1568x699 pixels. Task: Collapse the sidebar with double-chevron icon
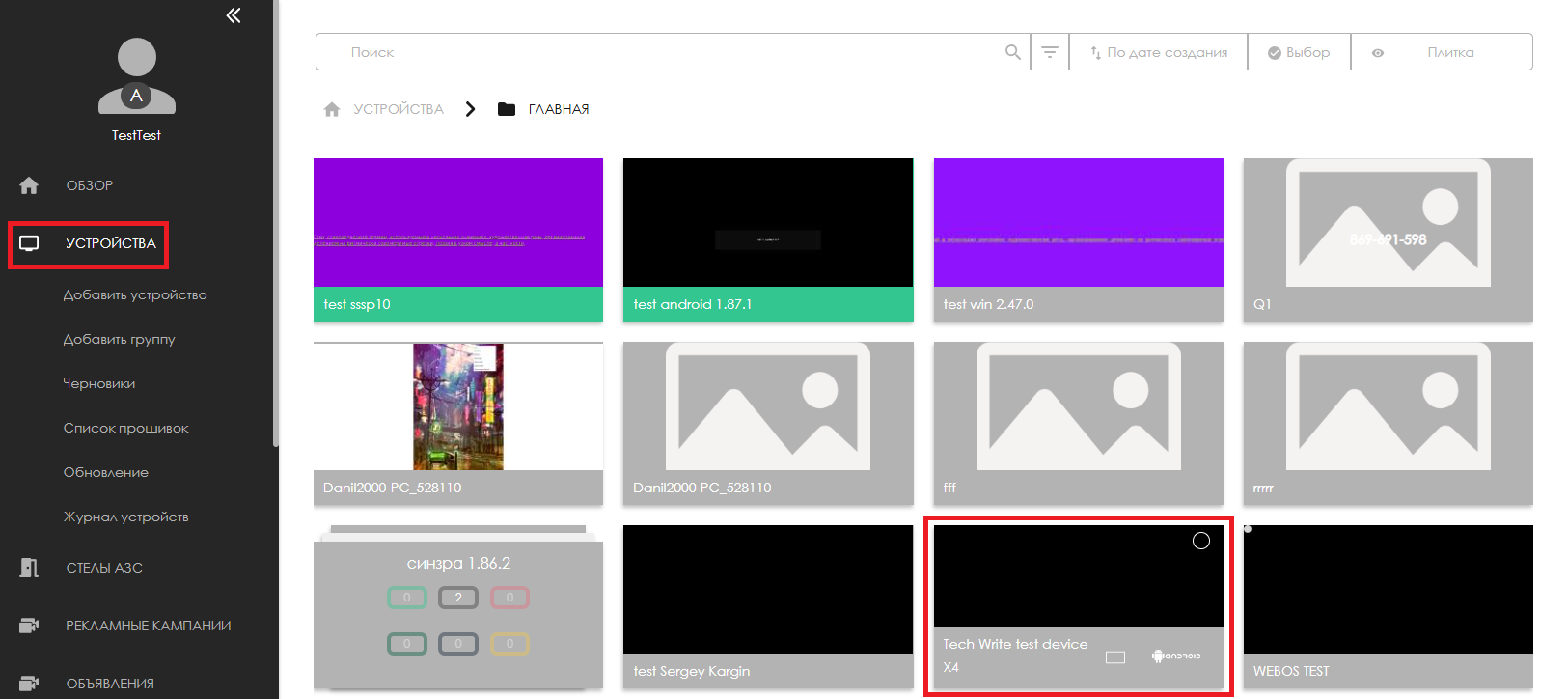click(x=234, y=15)
